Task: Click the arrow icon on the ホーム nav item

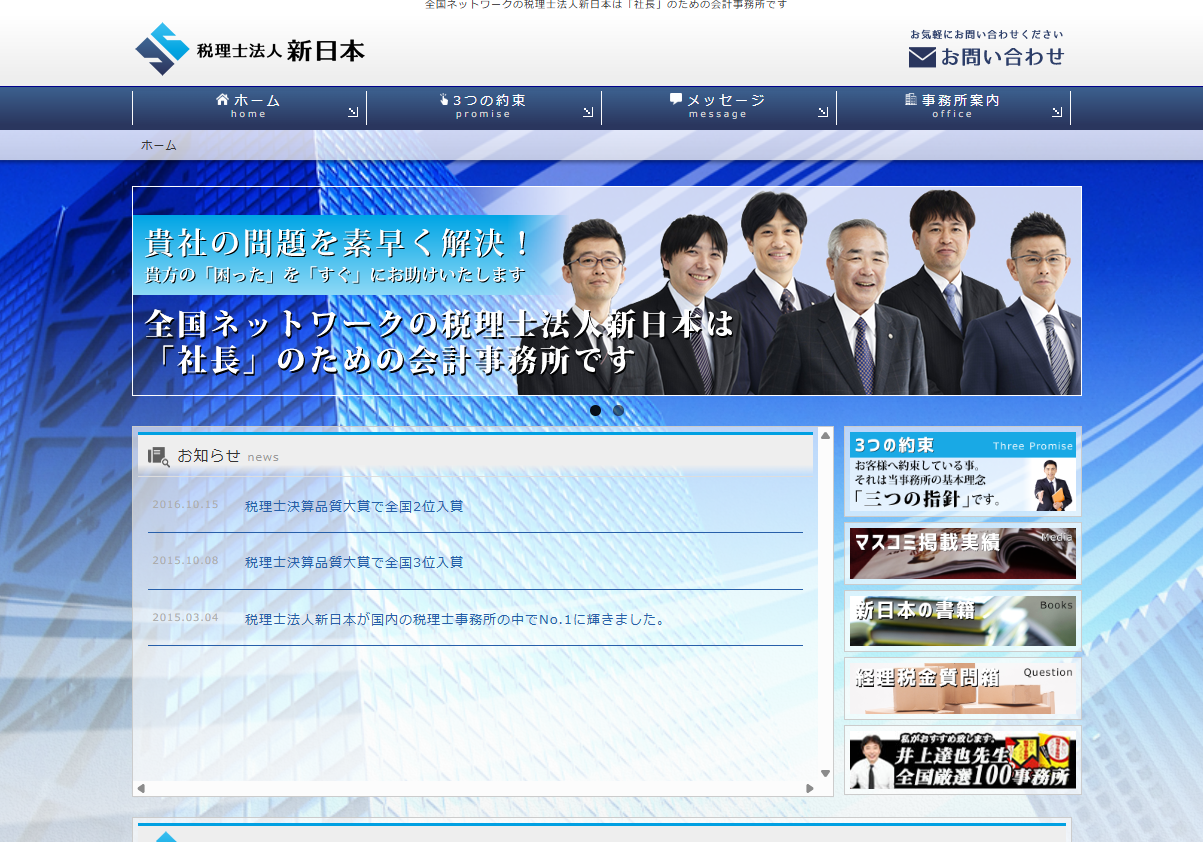Action: (353, 112)
